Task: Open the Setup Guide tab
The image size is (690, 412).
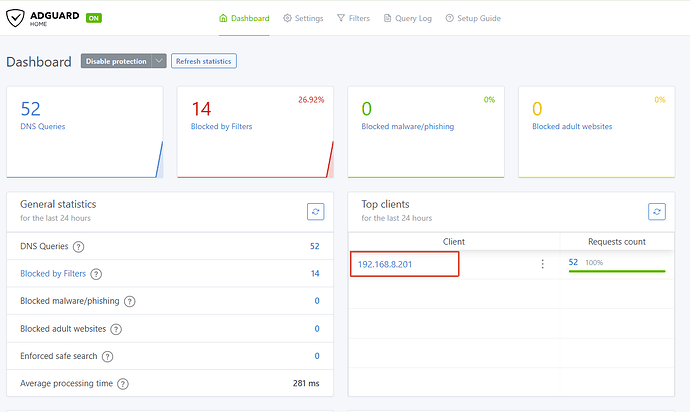Action: [x=473, y=18]
